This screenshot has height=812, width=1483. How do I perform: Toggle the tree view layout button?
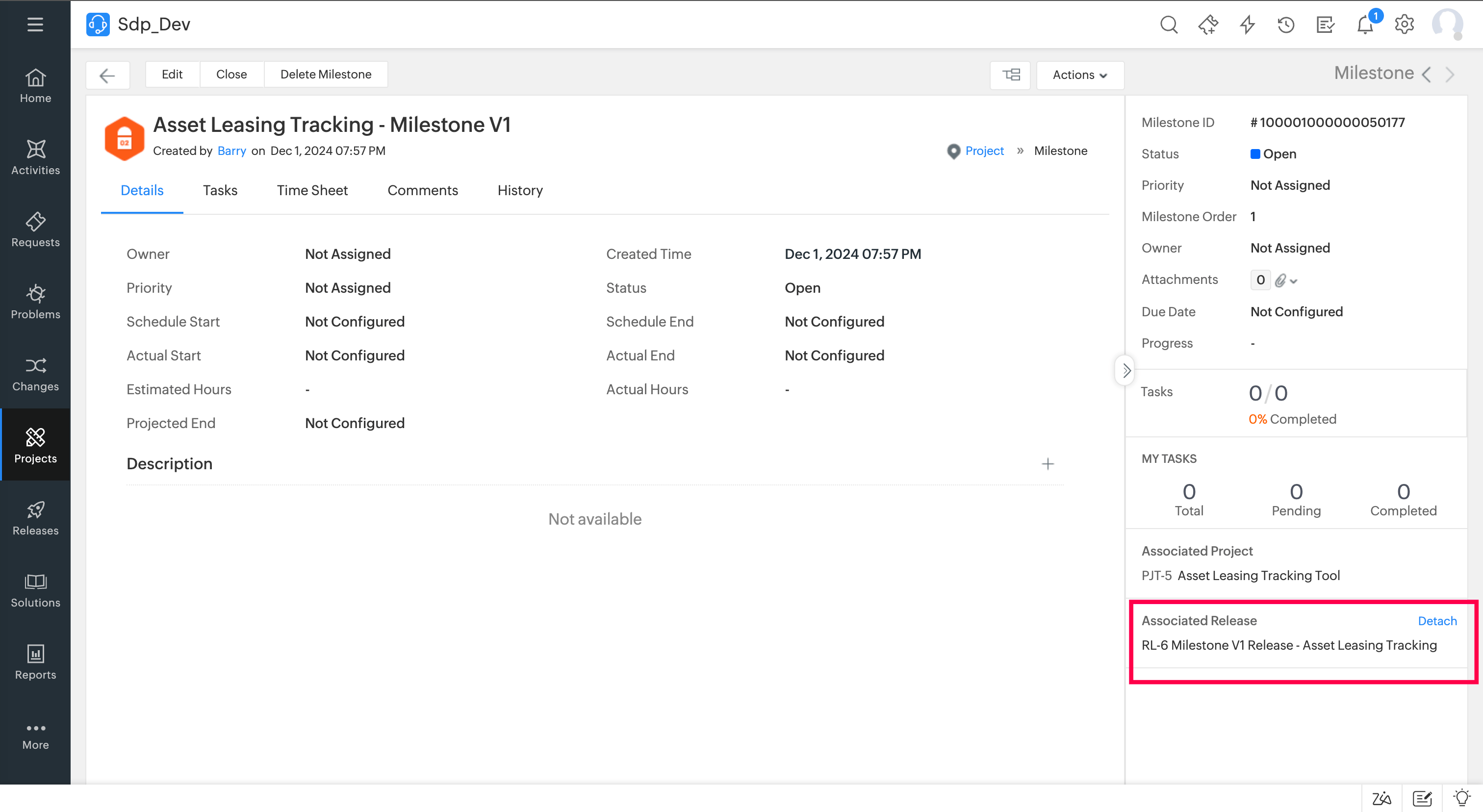[x=1010, y=75]
